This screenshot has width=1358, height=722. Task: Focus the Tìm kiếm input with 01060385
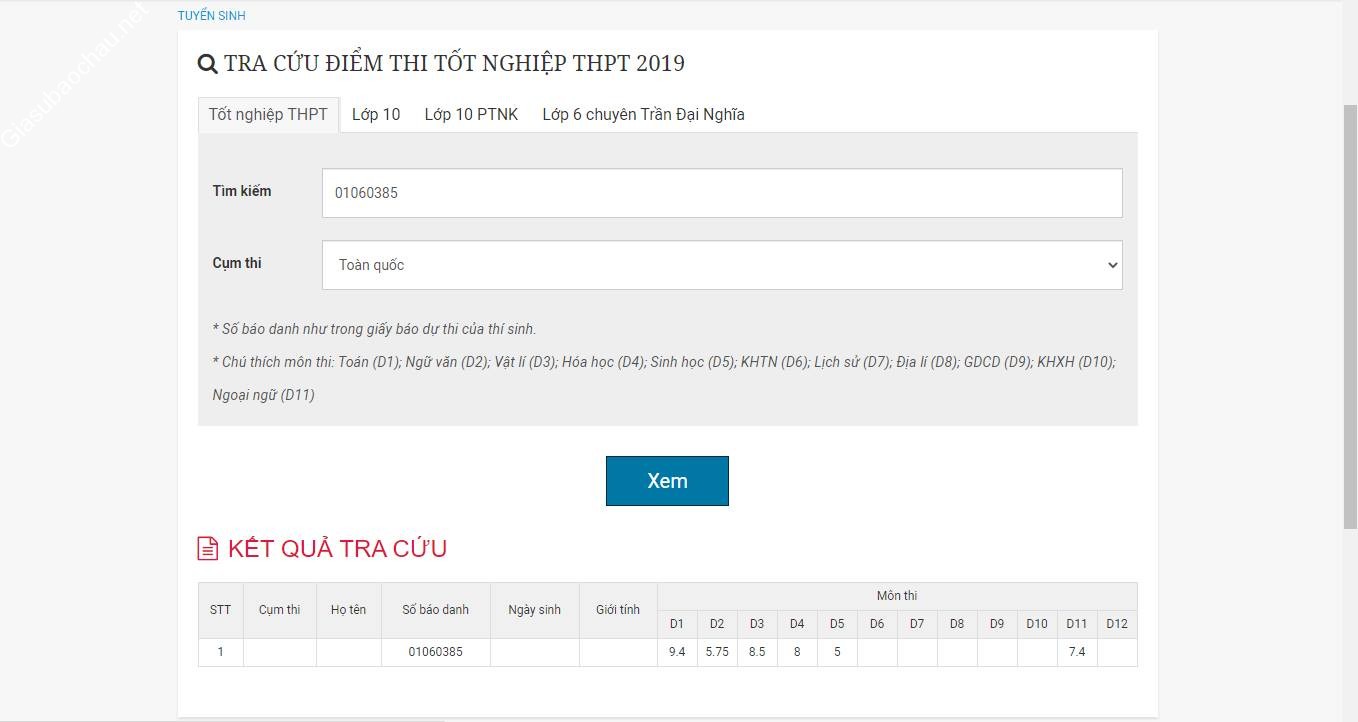[722, 193]
